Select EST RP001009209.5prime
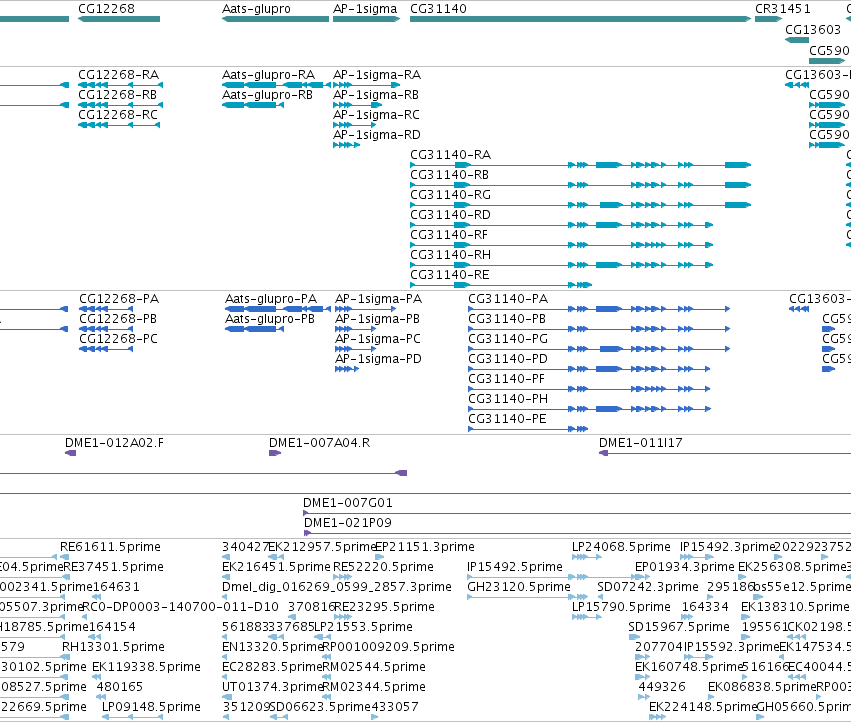This screenshot has width=851, height=722. (x=389, y=647)
